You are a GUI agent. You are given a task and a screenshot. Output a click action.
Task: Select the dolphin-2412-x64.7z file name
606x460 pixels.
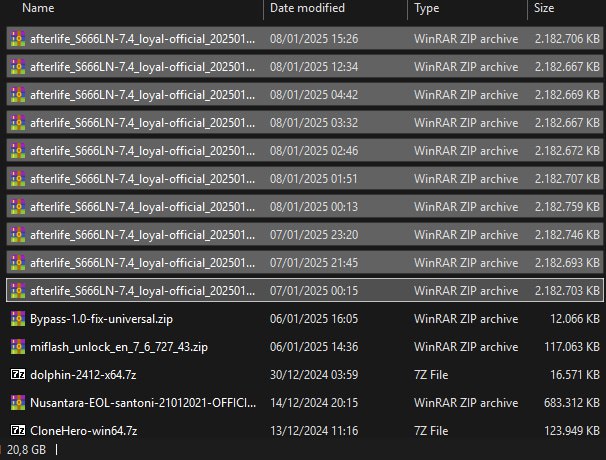coord(83,375)
